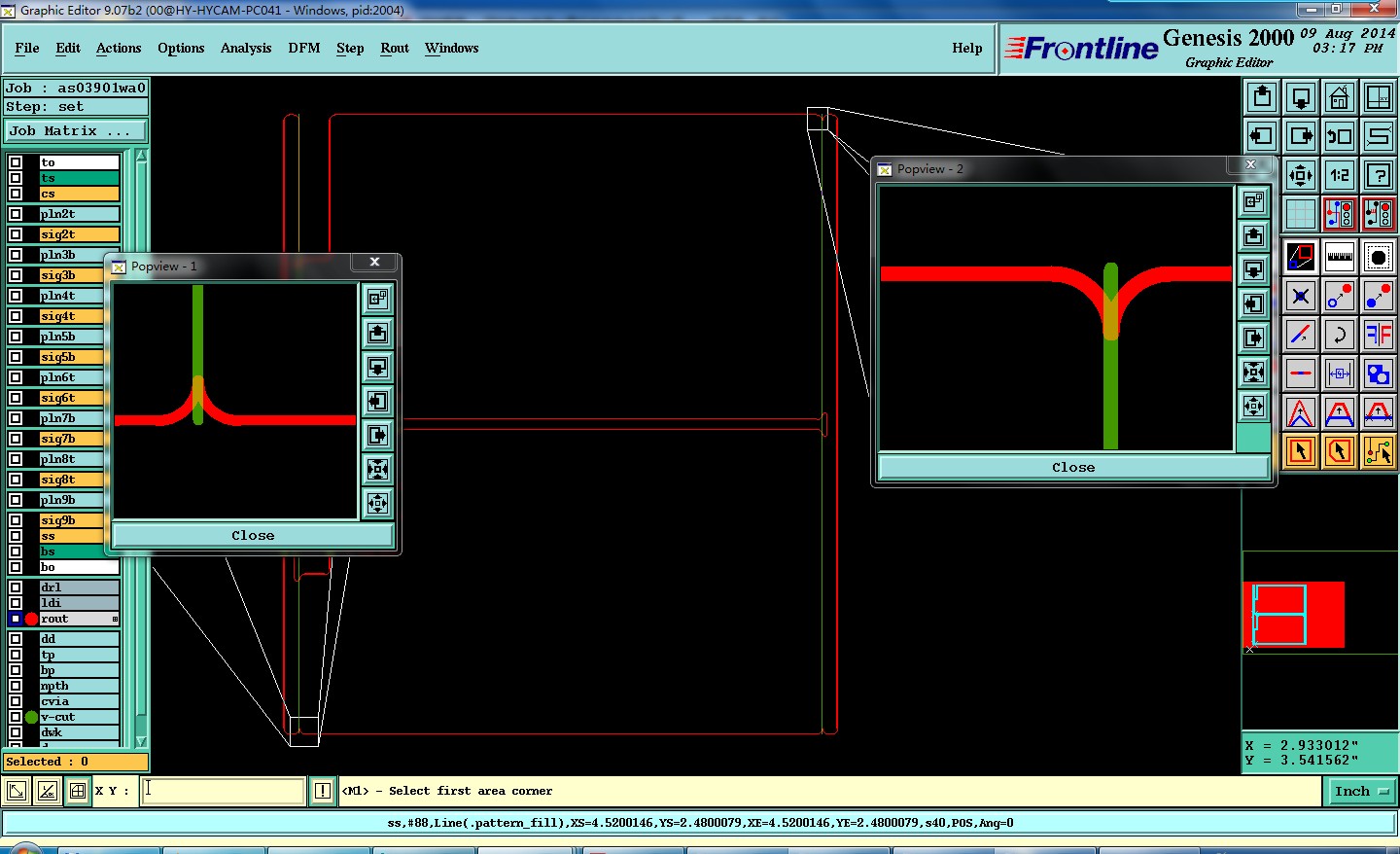
Task: Toggle the checkbox for layer drl
Action: click(x=16, y=587)
